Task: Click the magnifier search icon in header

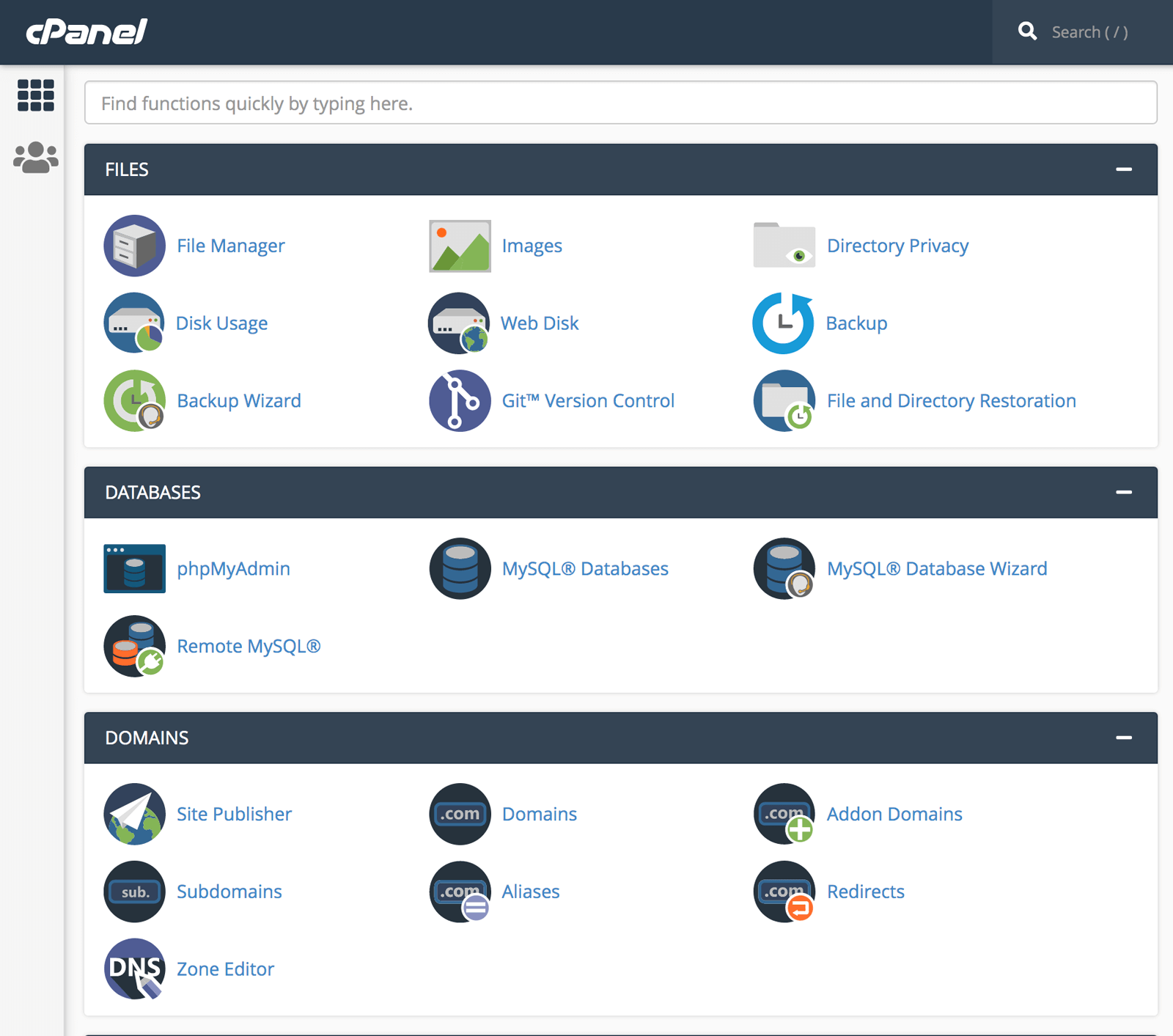Action: pyautogui.click(x=1027, y=32)
